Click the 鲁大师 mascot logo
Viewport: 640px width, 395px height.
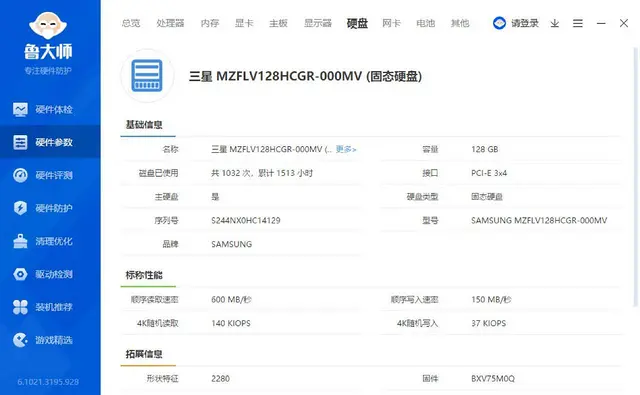tap(48, 25)
